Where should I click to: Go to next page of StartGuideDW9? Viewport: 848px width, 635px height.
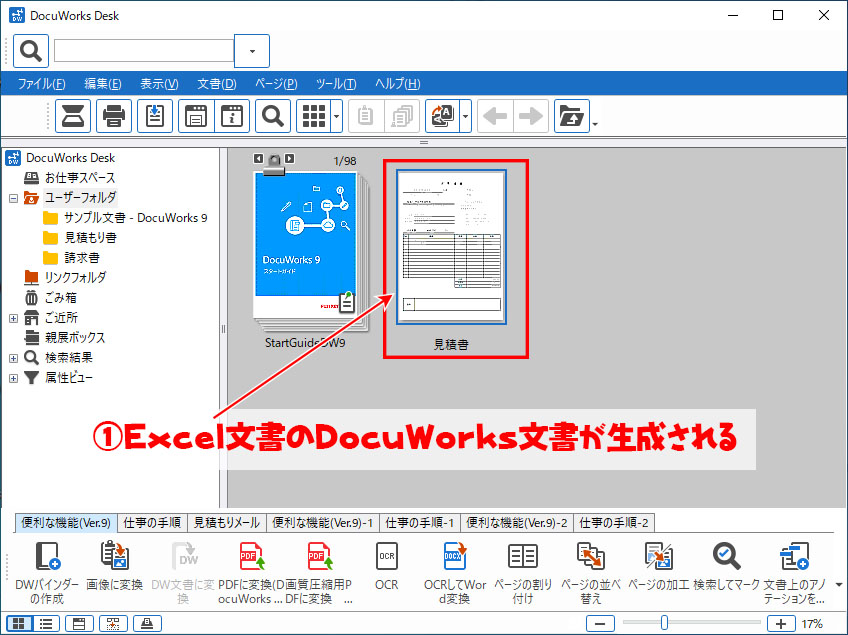(x=290, y=158)
